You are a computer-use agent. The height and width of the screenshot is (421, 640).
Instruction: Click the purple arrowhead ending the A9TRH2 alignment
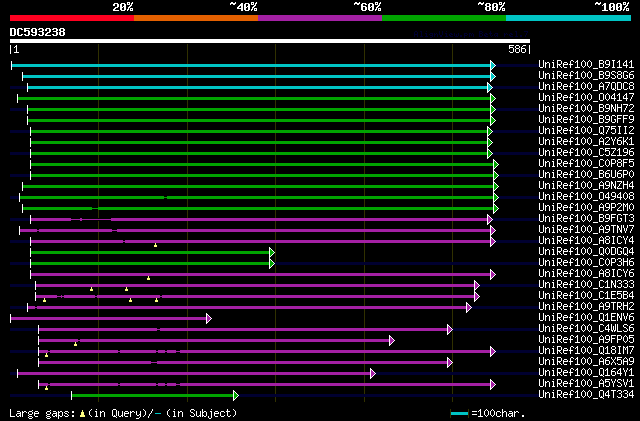(x=469, y=308)
